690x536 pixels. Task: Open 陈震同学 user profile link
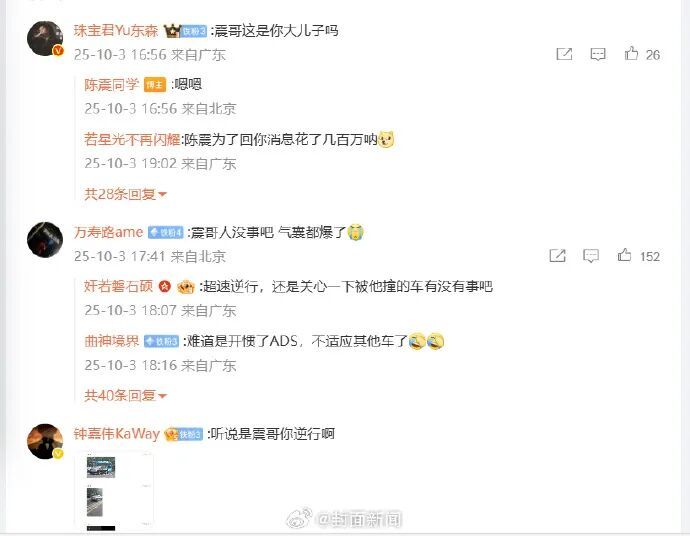click(112, 84)
